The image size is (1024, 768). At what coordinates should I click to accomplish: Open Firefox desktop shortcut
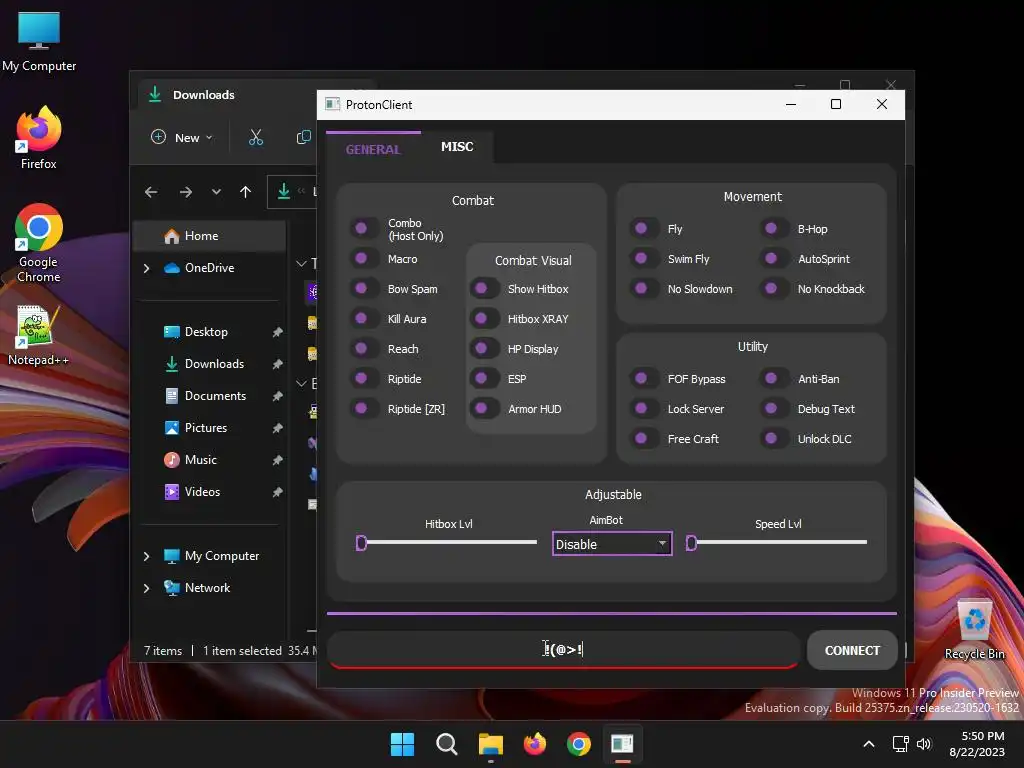pyautogui.click(x=39, y=138)
